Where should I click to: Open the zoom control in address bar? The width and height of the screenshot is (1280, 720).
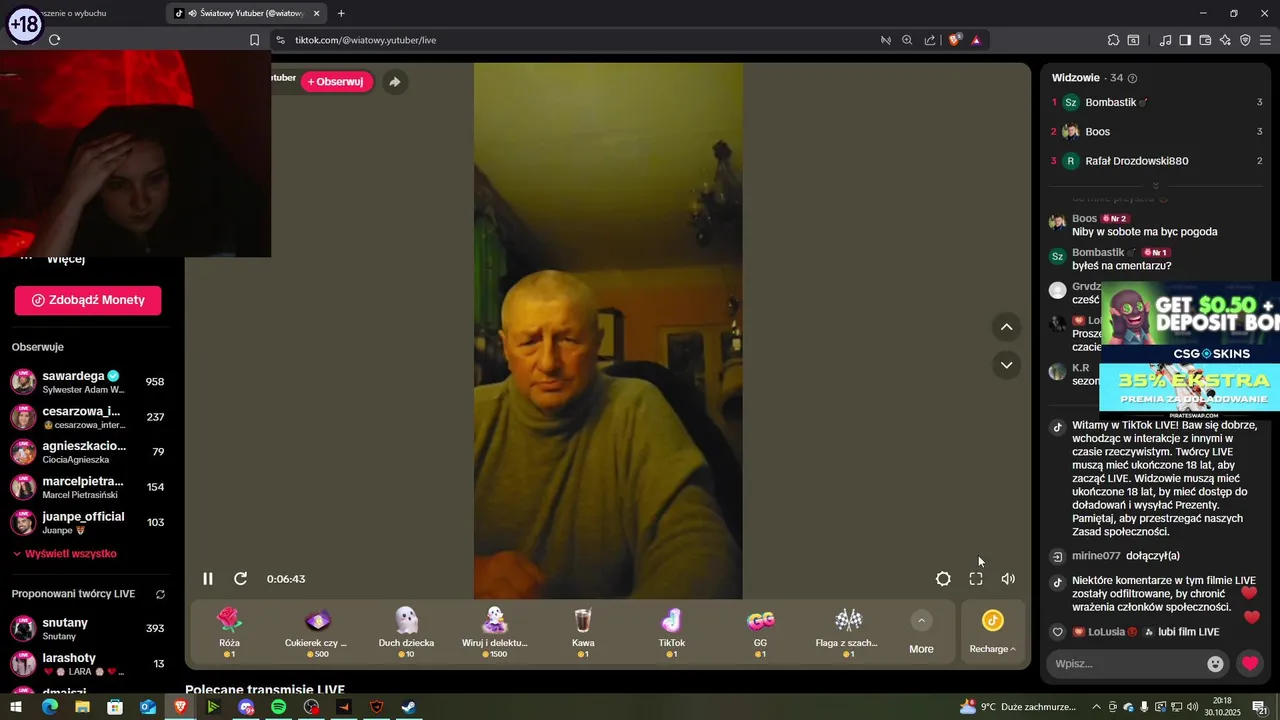click(x=907, y=40)
